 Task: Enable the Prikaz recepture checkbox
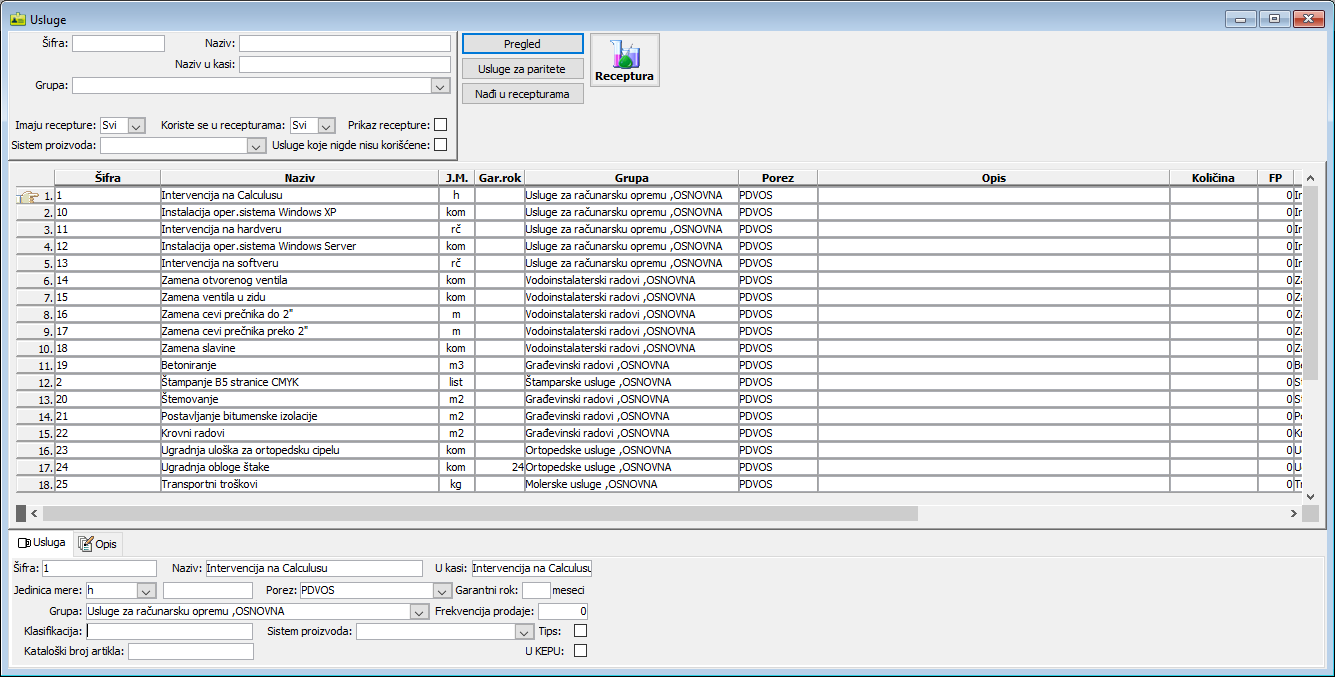[x=440, y=125]
